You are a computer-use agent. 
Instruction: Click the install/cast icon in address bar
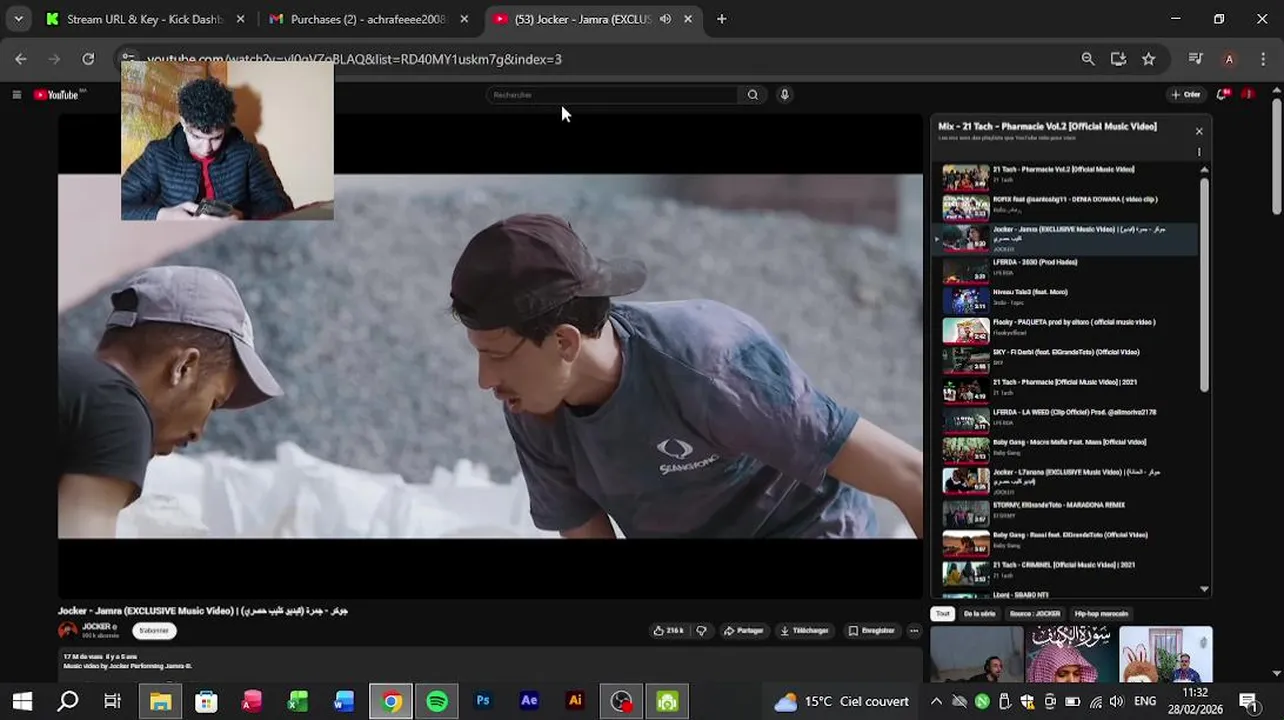[1118, 59]
